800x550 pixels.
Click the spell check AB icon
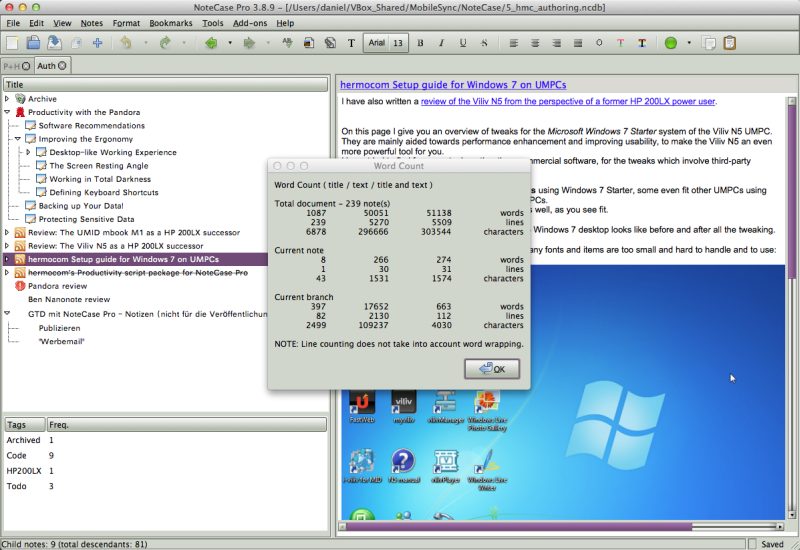pyautogui.click(x=288, y=43)
